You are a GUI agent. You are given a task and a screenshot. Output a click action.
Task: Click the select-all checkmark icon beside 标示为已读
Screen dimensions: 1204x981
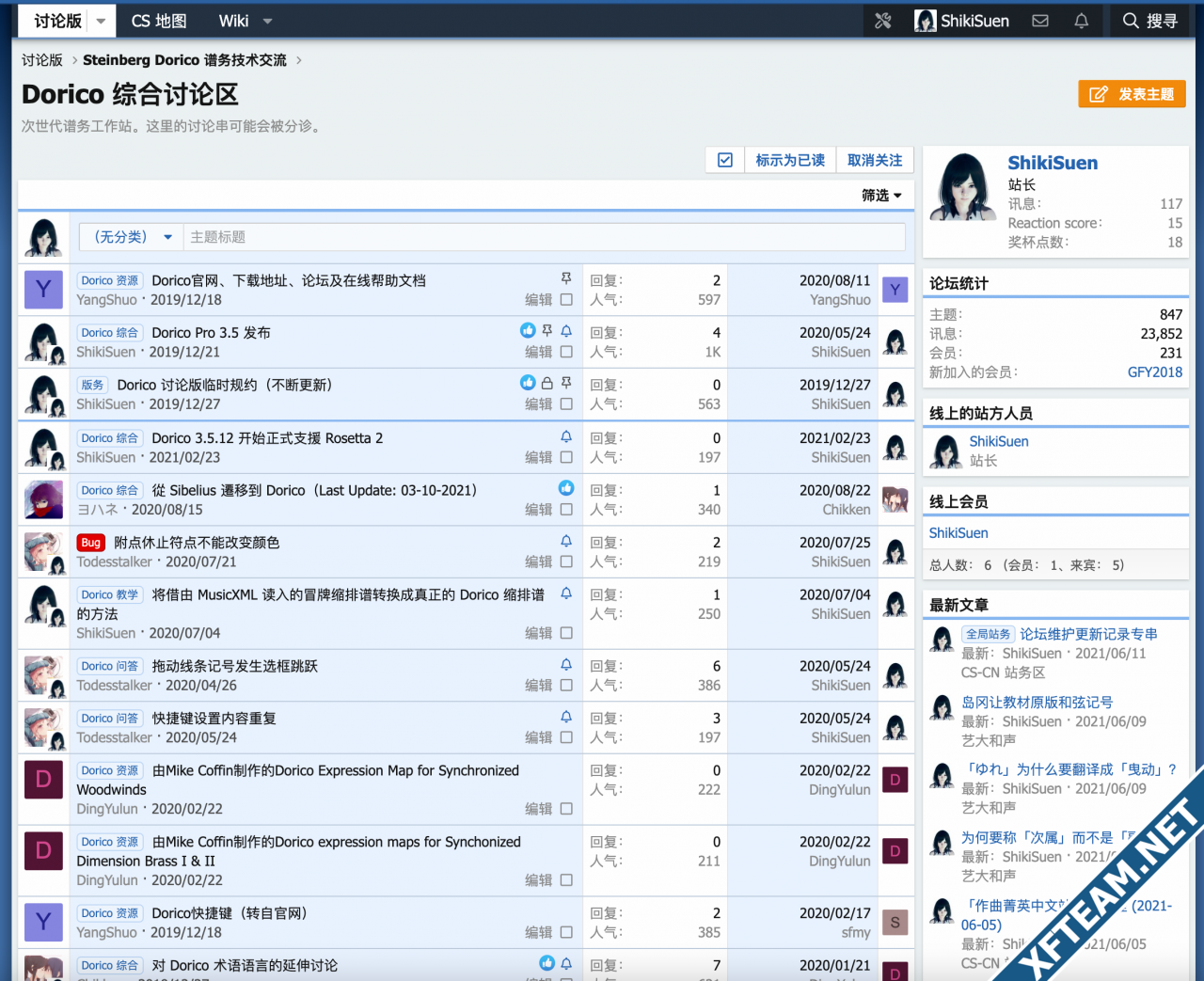pyautogui.click(x=725, y=160)
